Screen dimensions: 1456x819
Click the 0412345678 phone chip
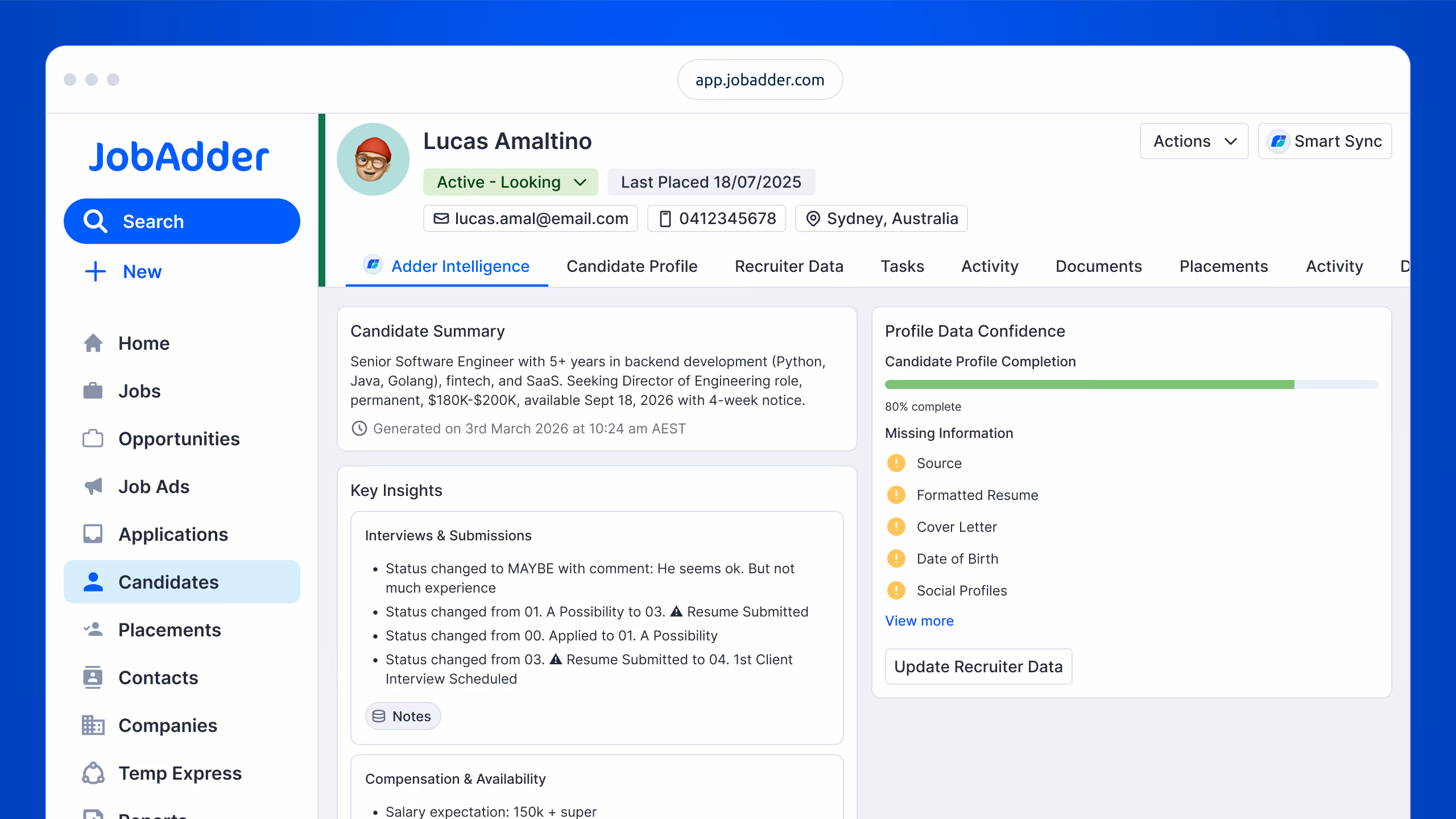[717, 219]
